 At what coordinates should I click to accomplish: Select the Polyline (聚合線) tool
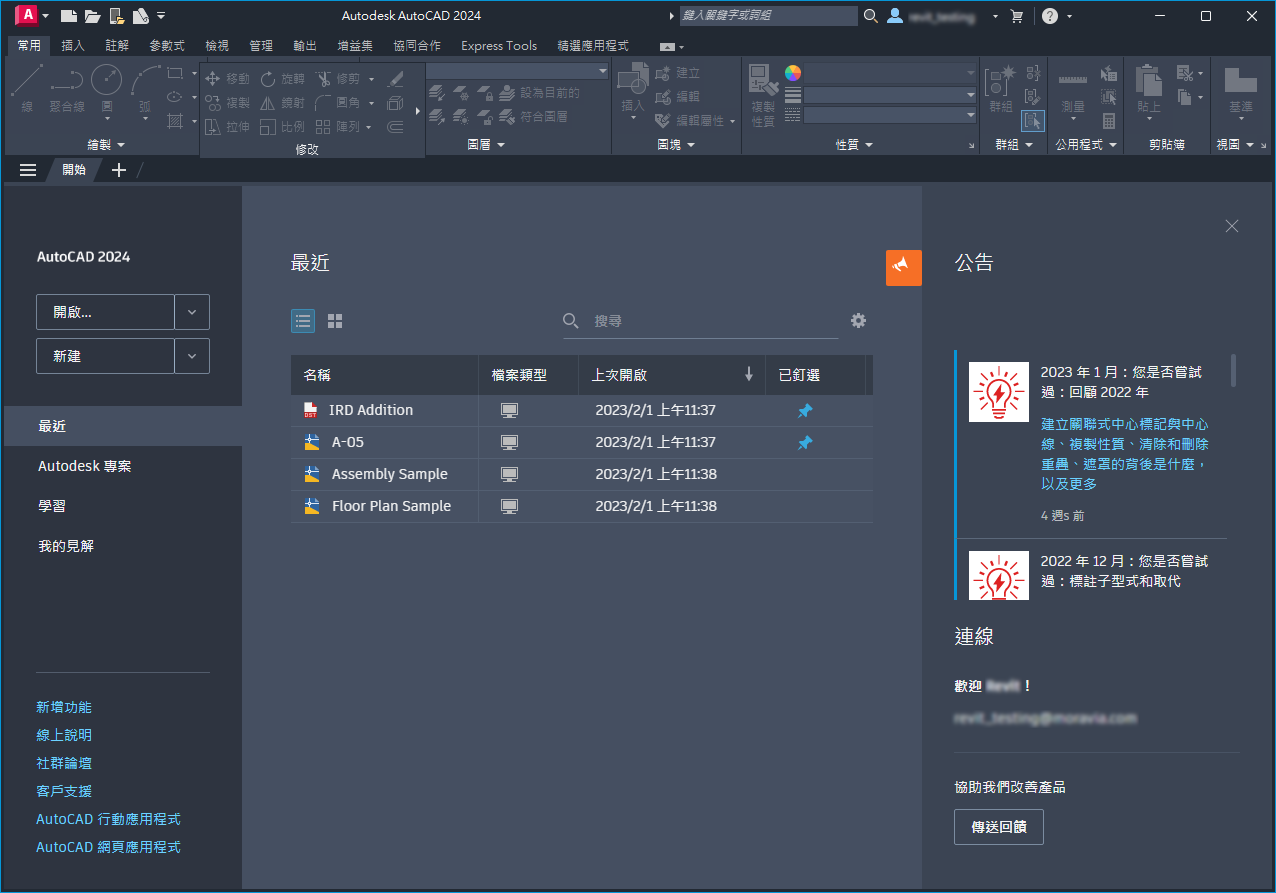[x=67, y=88]
